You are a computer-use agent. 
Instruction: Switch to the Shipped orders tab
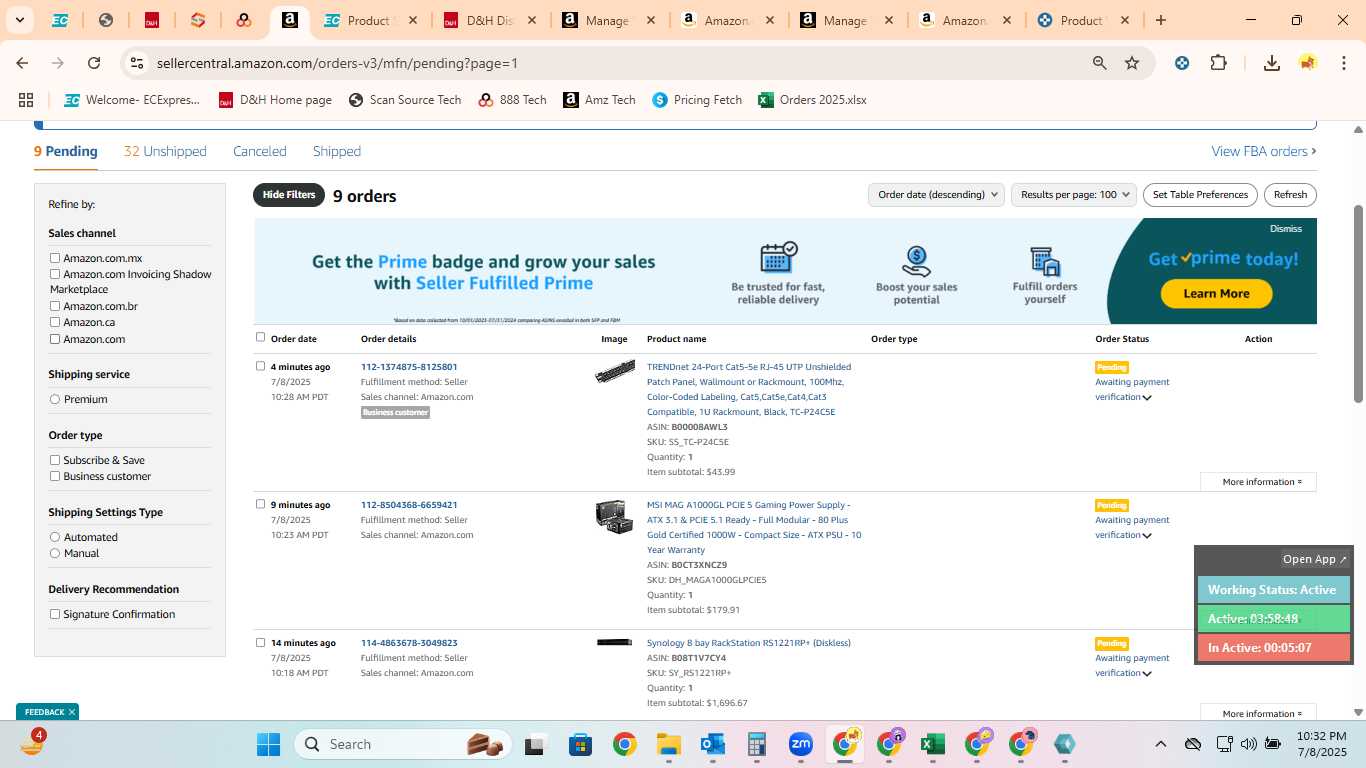337,151
